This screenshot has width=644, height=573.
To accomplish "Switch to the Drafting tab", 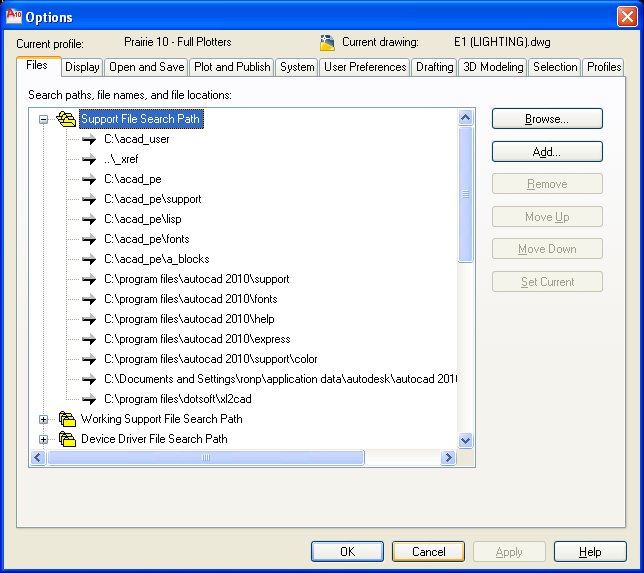I will click(x=435, y=67).
